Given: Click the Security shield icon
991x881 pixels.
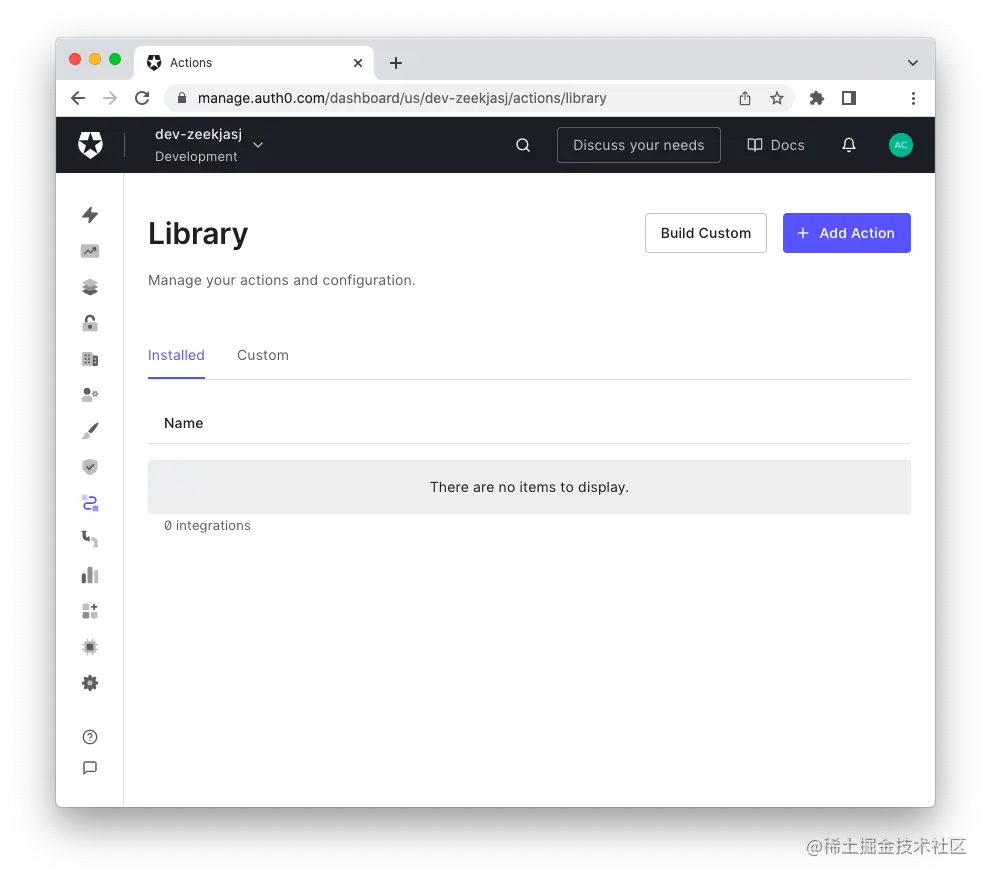Looking at the screenshot, I should [x=89, y=466].
